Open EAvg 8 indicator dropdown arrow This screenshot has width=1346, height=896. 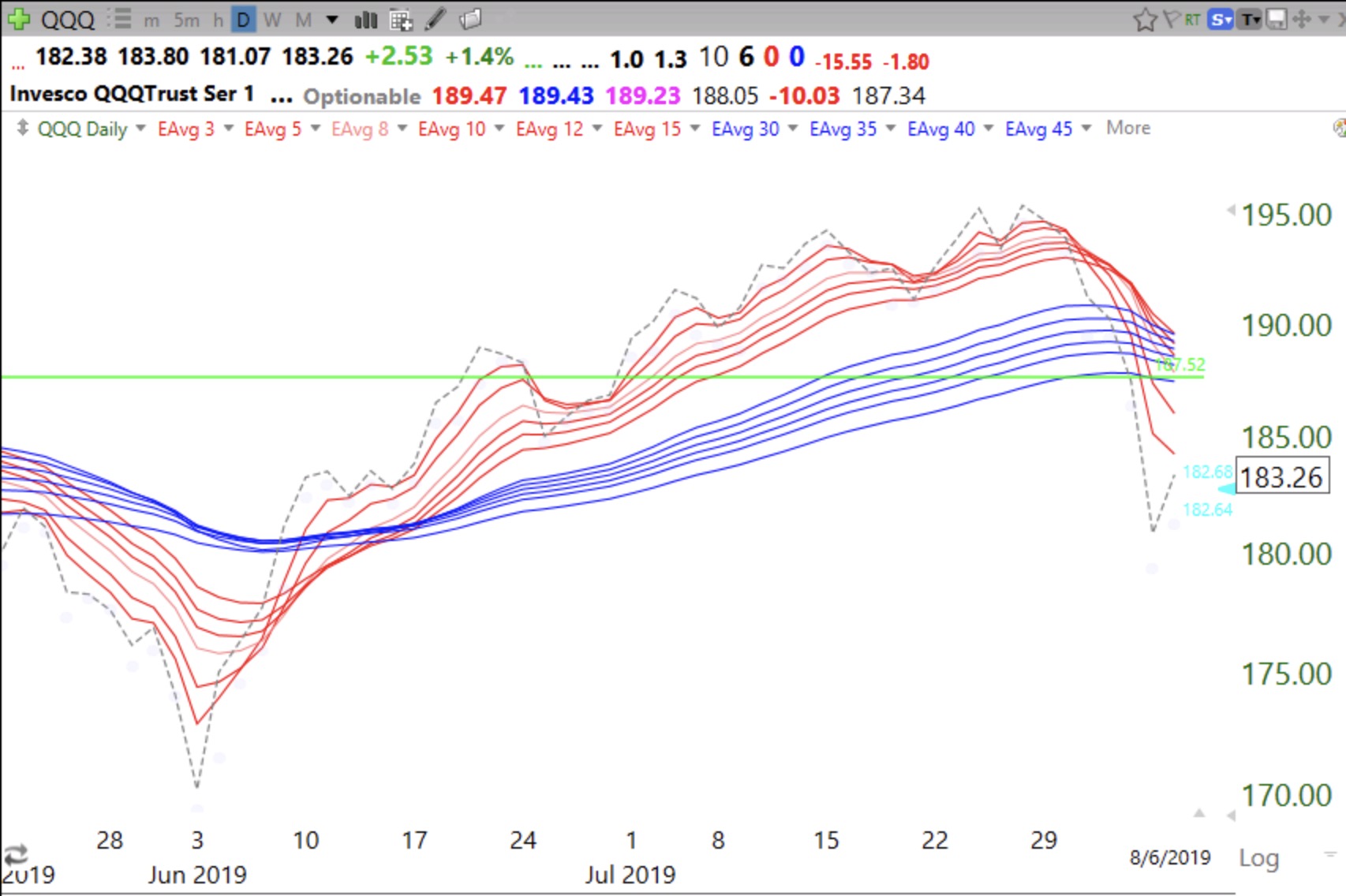click(402, 128)
